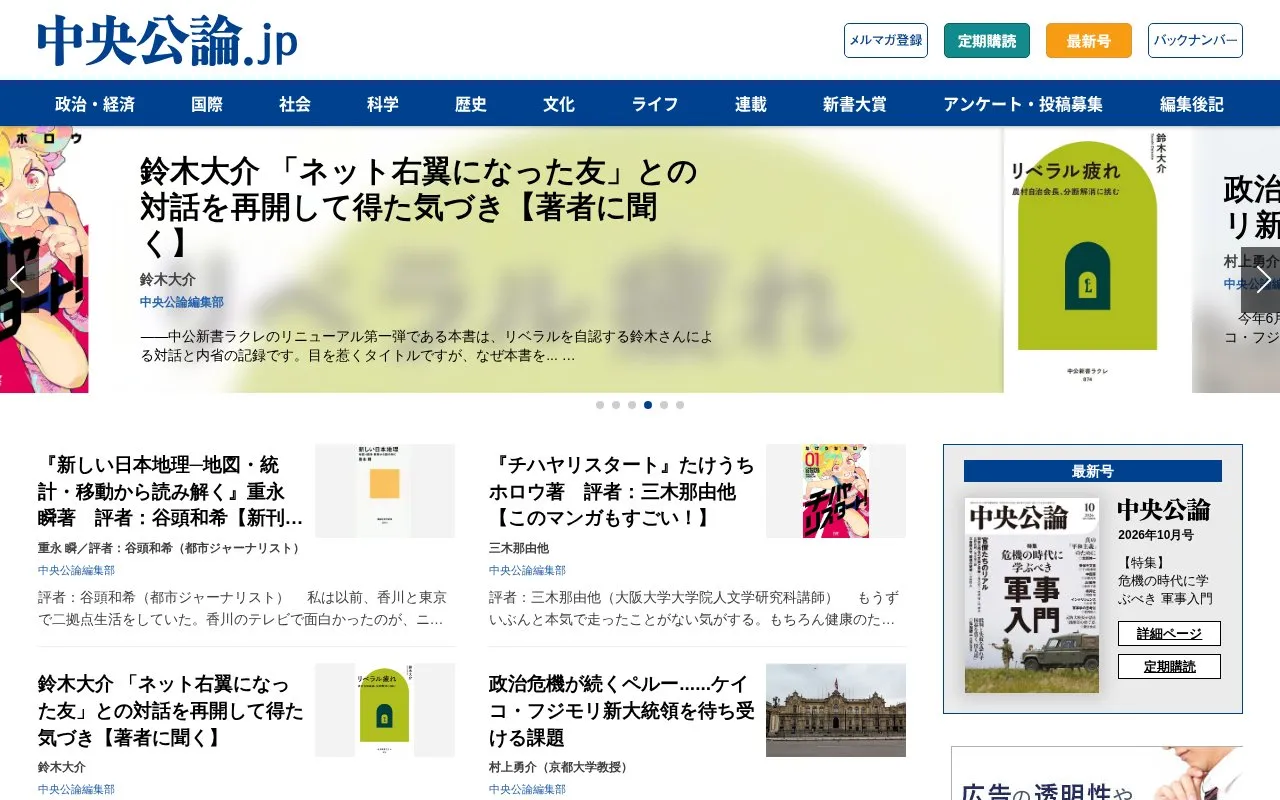The image size is (1280, 800).
Task: Advance carousel with the next arrow
Action: 1261,280
